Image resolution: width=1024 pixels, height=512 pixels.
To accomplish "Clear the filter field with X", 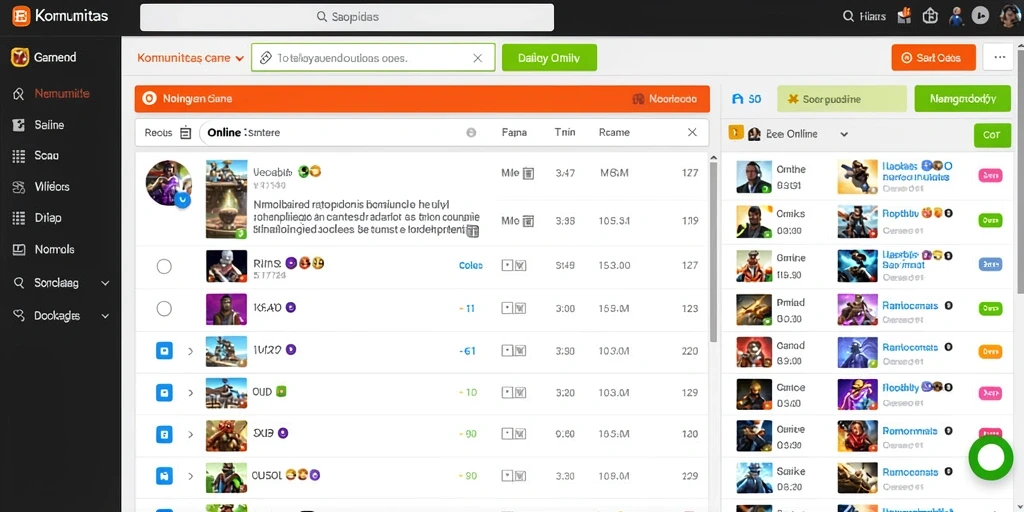I will tap(477, 58).
